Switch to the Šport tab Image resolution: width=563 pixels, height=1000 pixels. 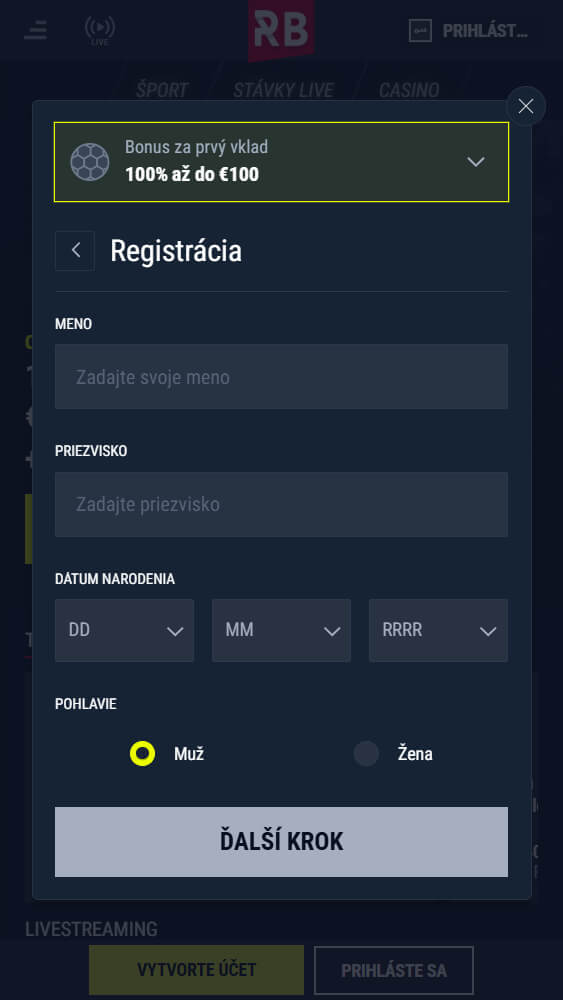tap(162, 90)
